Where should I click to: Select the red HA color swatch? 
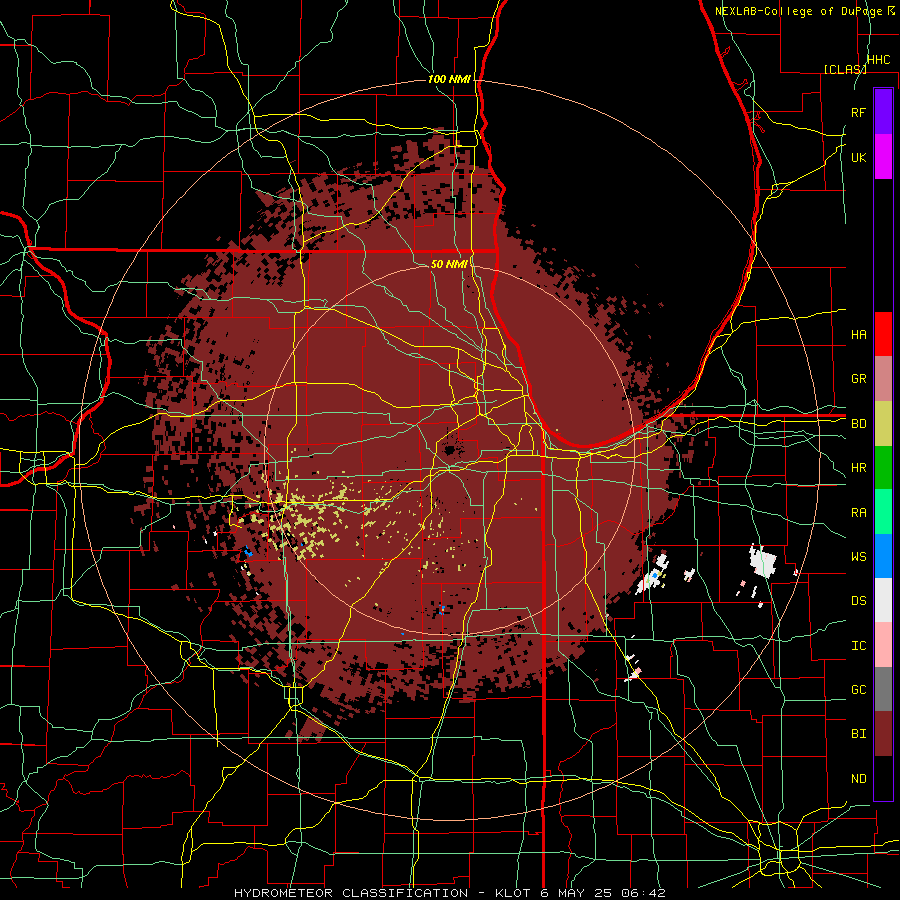pyautogui.click(x=883, y=333)
